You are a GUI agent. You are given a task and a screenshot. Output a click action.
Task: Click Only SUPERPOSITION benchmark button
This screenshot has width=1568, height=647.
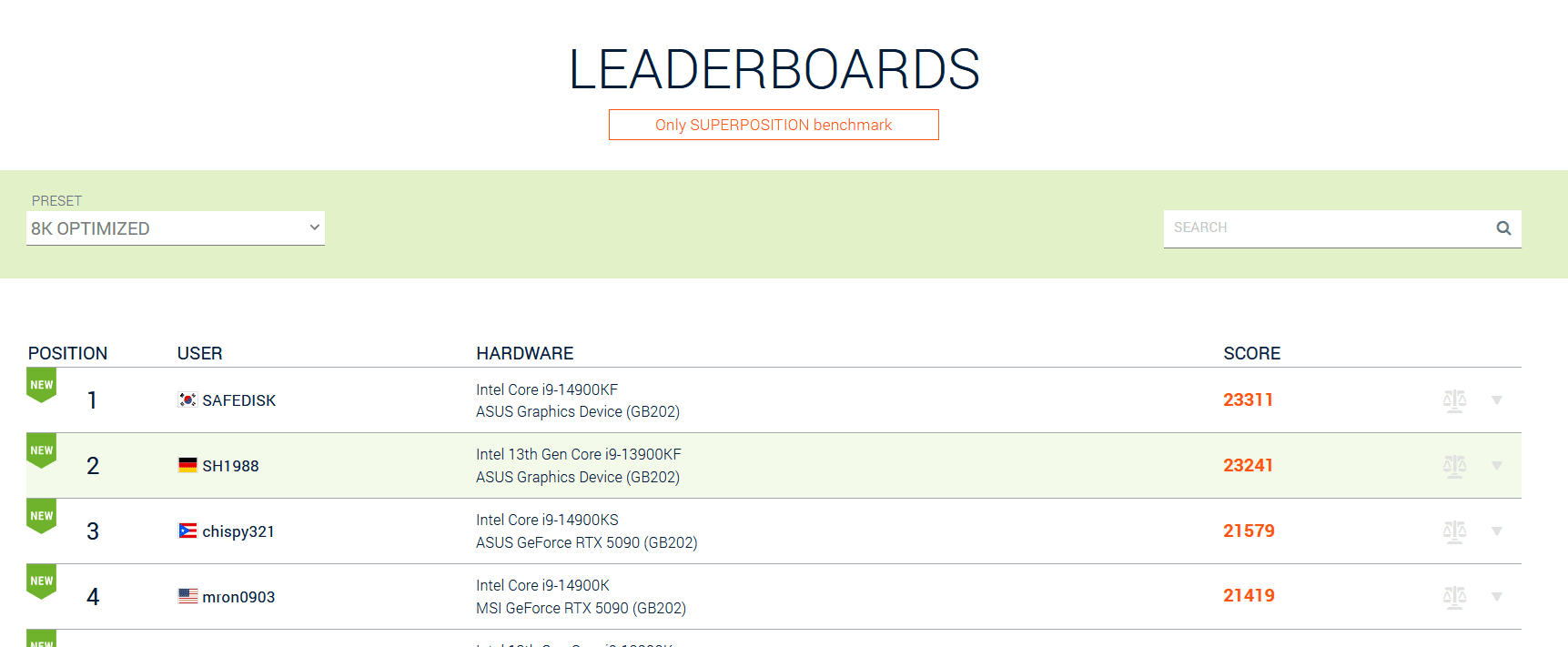tap(774, 125)
